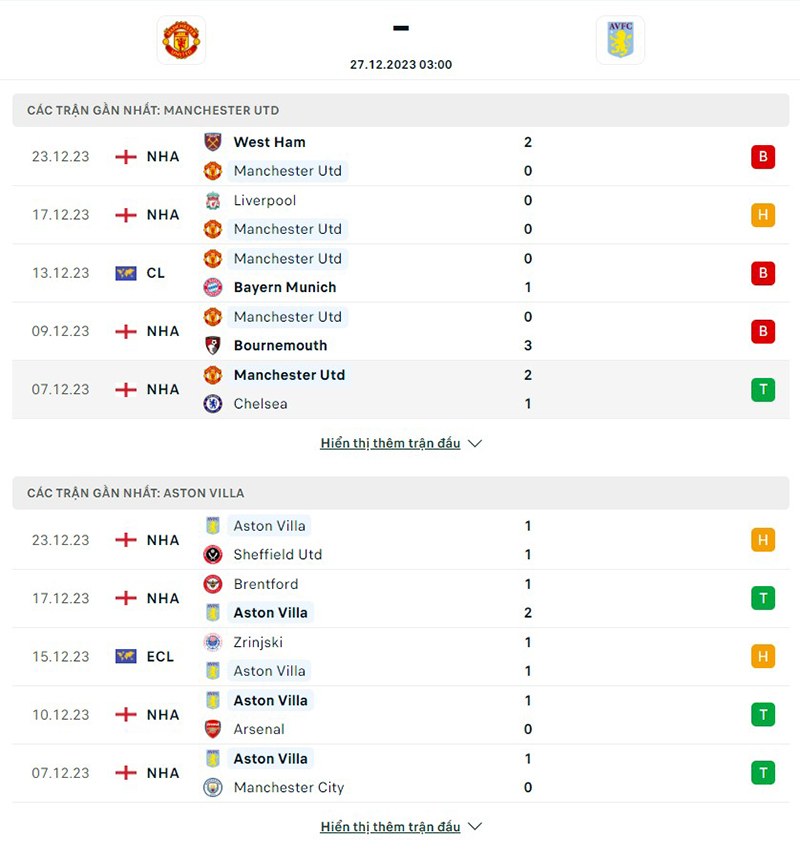Select the Aston Villa AVFC logo

620,40
